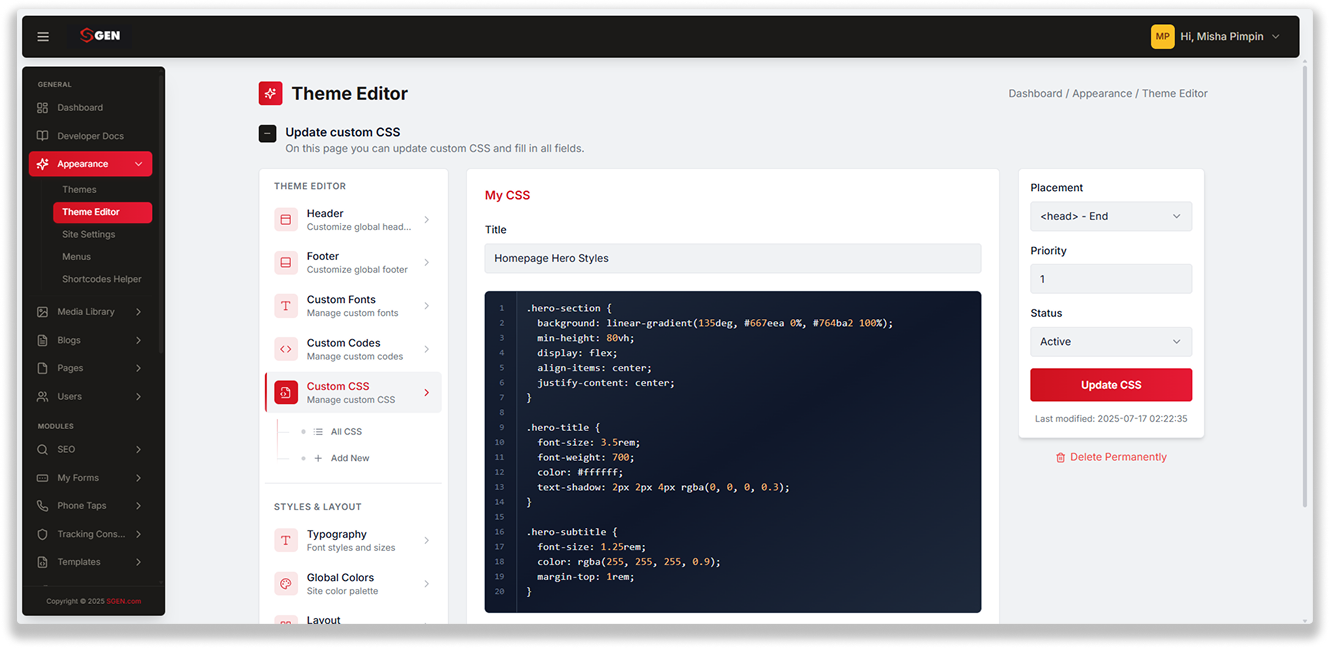Click the Update CSS button
This screenshot has width=1330, height=649.
click(x=1111, y=385)
